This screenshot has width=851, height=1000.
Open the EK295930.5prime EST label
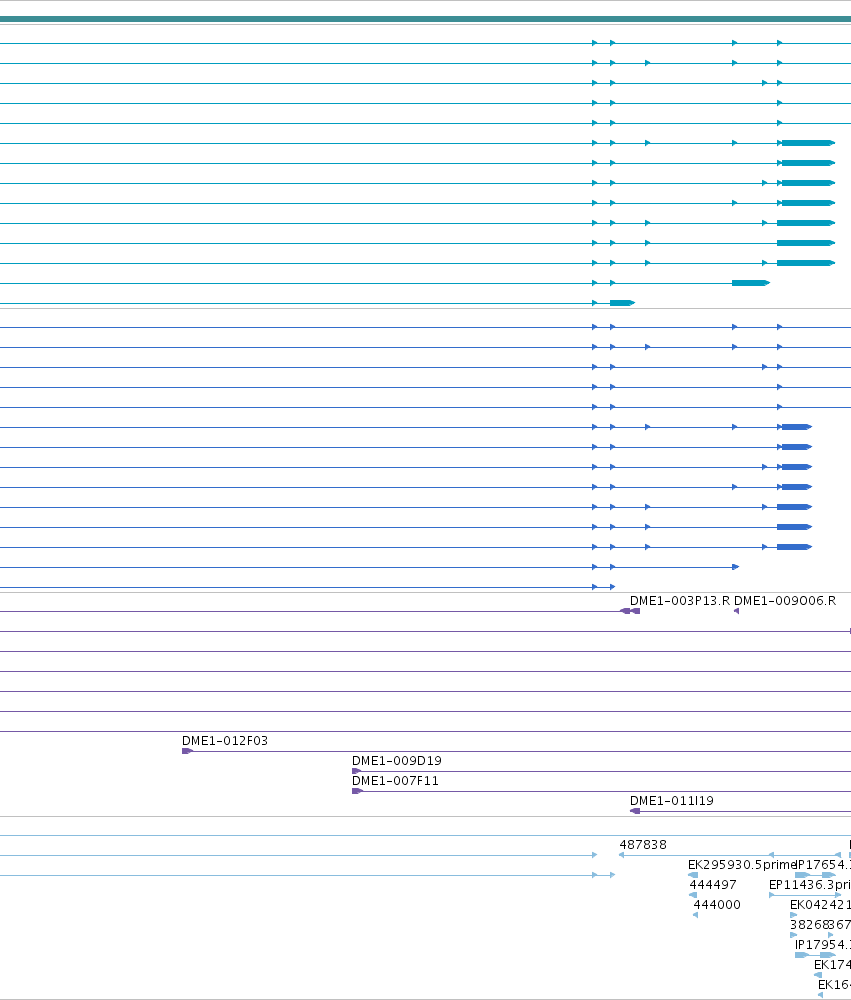coord(742,865)
